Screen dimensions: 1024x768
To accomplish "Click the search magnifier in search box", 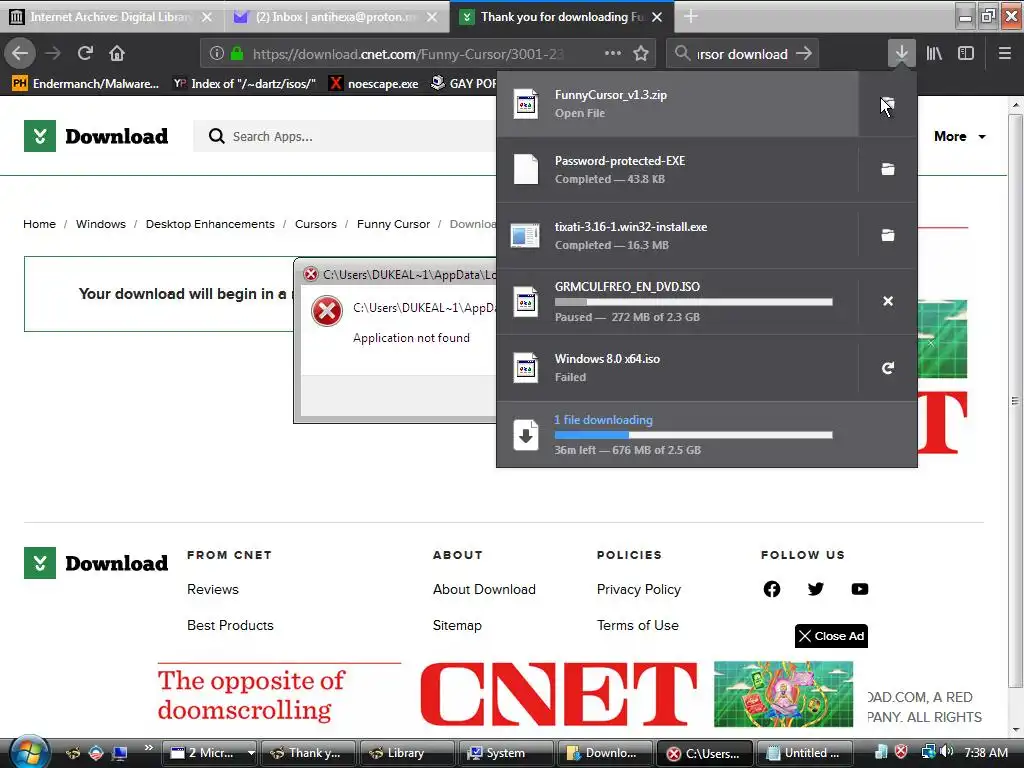I will 682,54.
